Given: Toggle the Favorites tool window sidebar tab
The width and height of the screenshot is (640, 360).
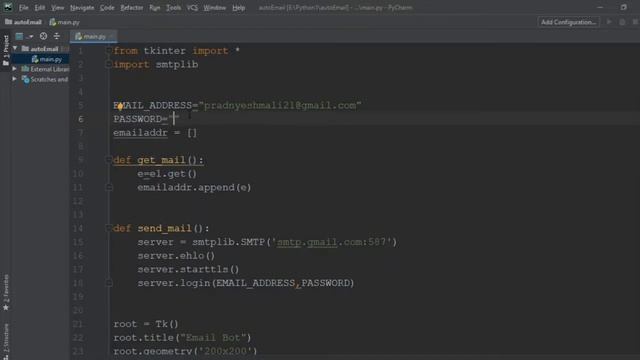Looking at the screenshot, I should pos(6,292).
